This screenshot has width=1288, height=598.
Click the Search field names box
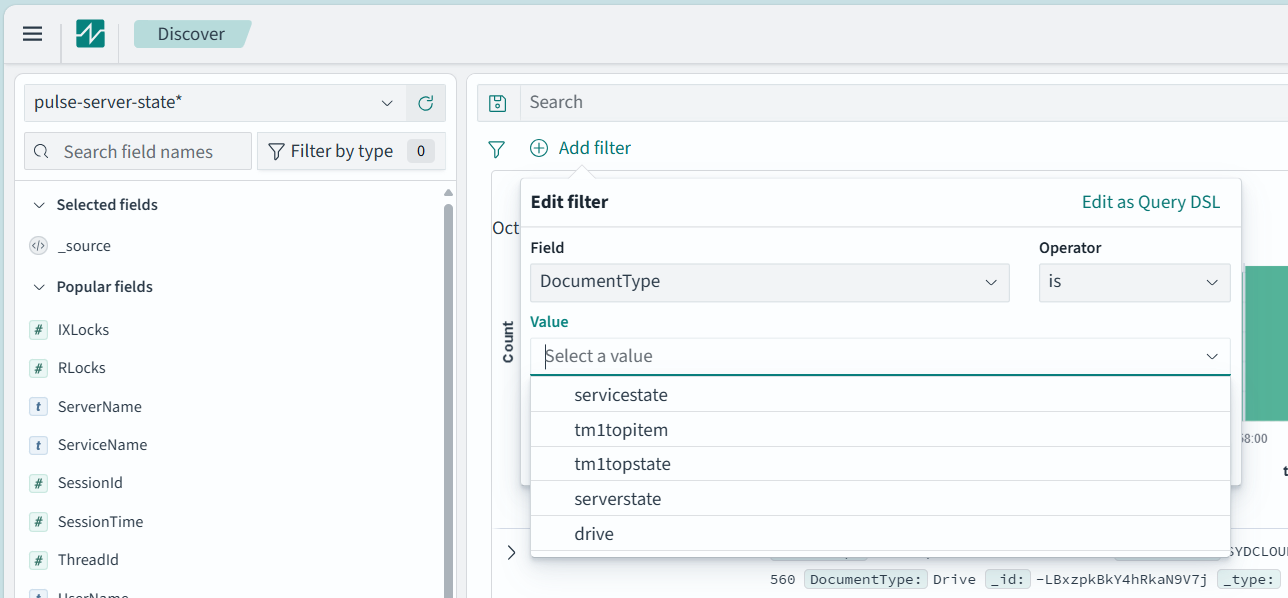[x=138, y=151]
